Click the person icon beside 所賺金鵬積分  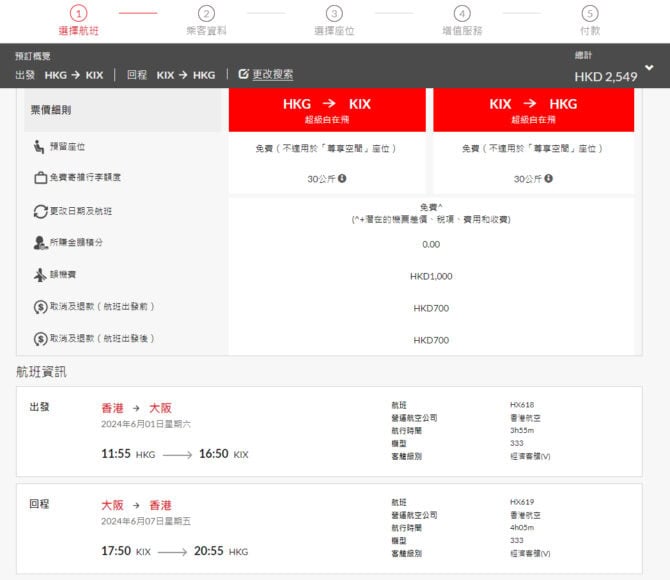pyautogui.click(x=40, y=242)
